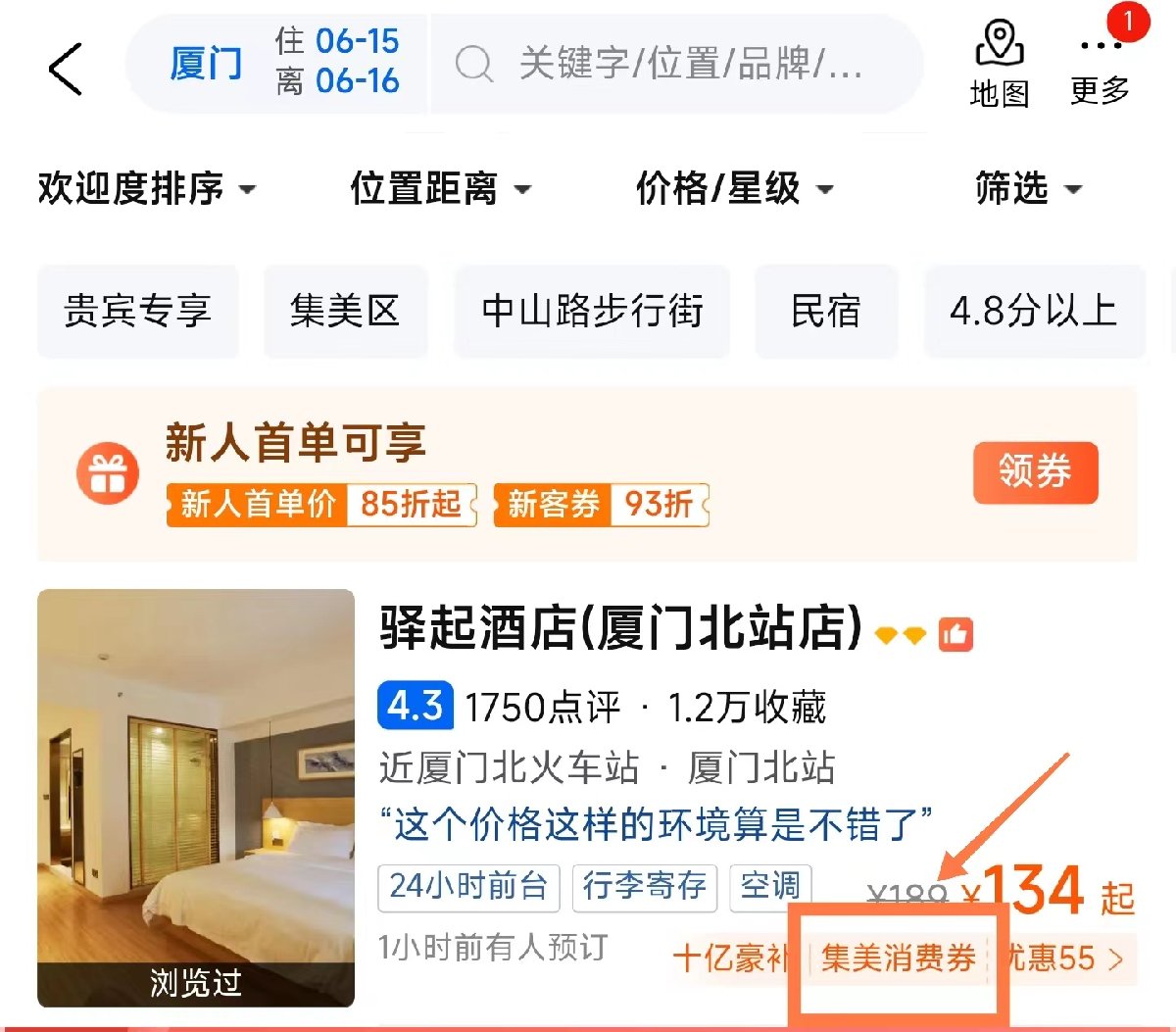Expand the 价格/星级 dropdown
Viewport: 1176px width, 1032px height.
pos(735,188)
